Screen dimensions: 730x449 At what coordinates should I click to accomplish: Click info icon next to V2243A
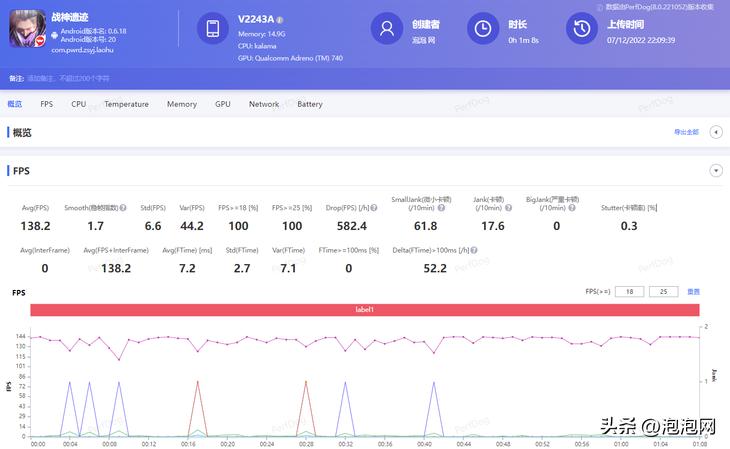coord(280,20)
